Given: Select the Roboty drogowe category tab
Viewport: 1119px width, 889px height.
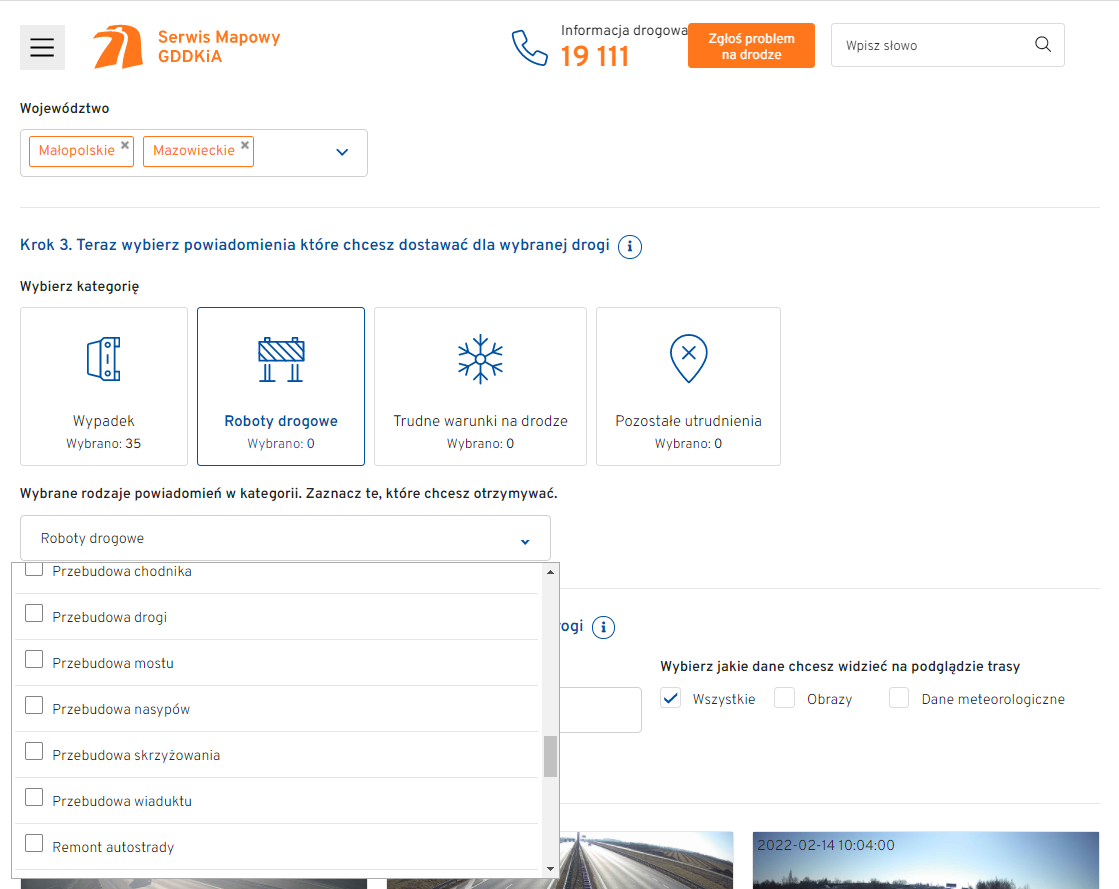Looking at the screenshot, I should pos(281,386).
